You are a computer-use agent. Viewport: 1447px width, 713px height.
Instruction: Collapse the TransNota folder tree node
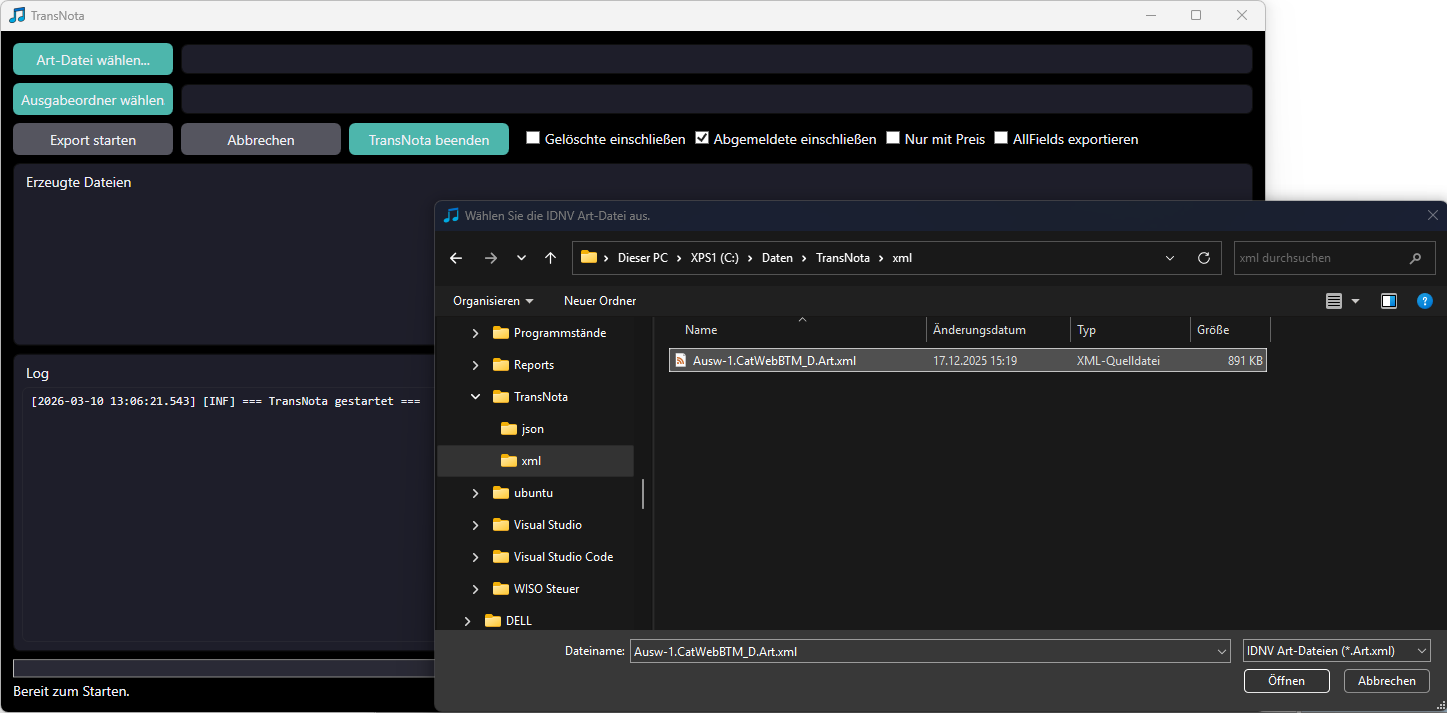pos(475,397)
